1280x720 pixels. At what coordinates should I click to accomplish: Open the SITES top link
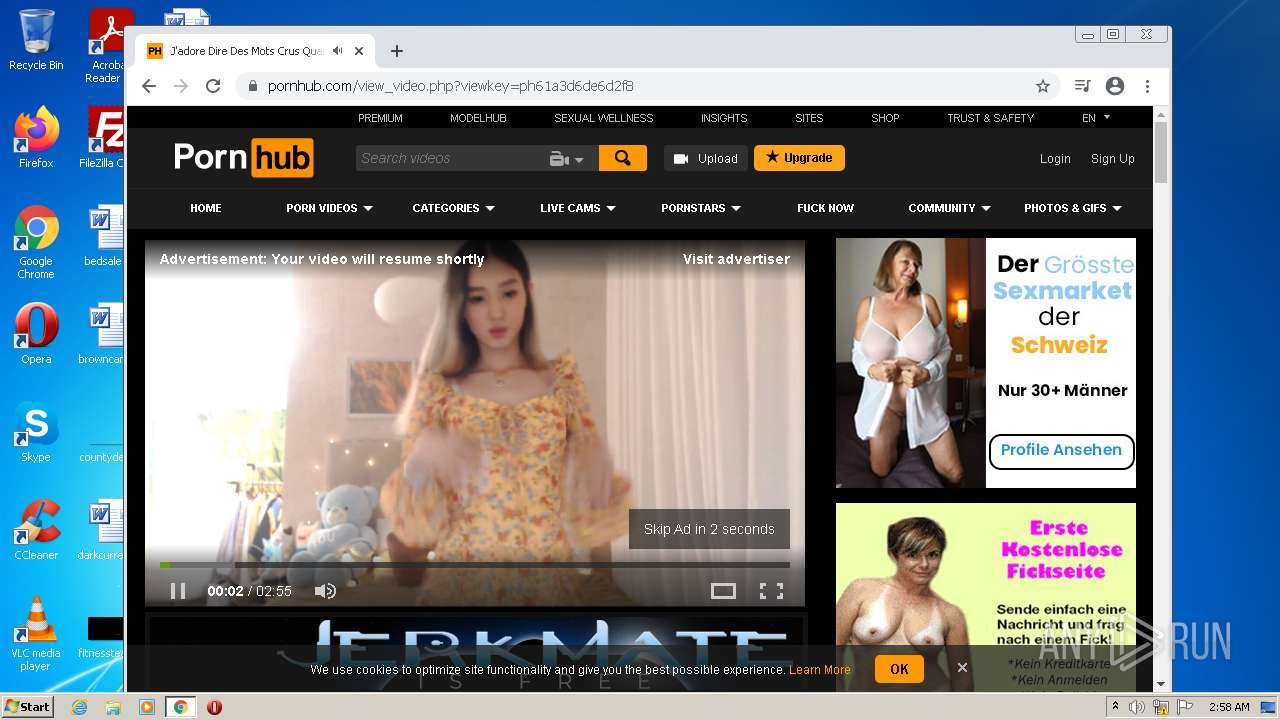coord(809,118)
